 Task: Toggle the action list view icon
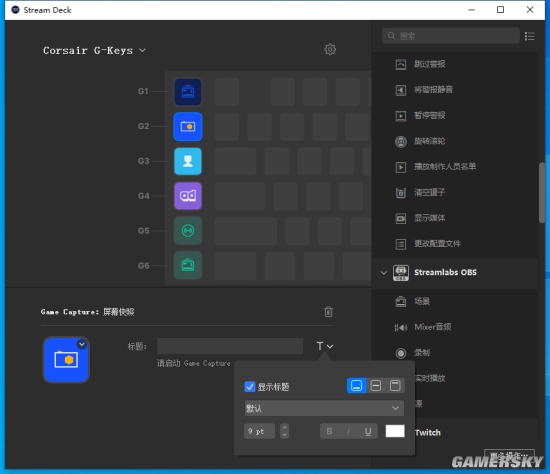(530, 36)
